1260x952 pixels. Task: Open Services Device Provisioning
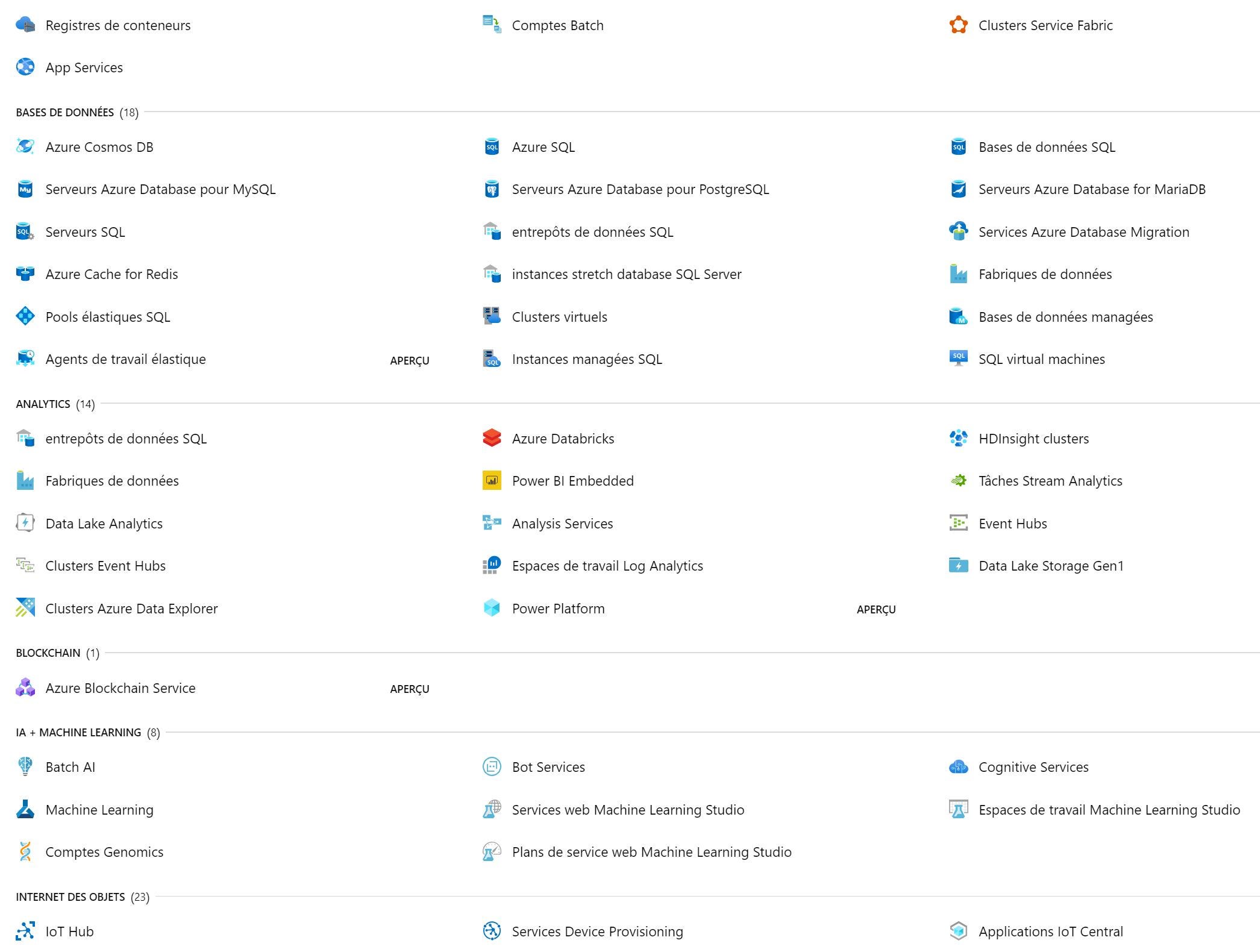(x=597, y=932)
